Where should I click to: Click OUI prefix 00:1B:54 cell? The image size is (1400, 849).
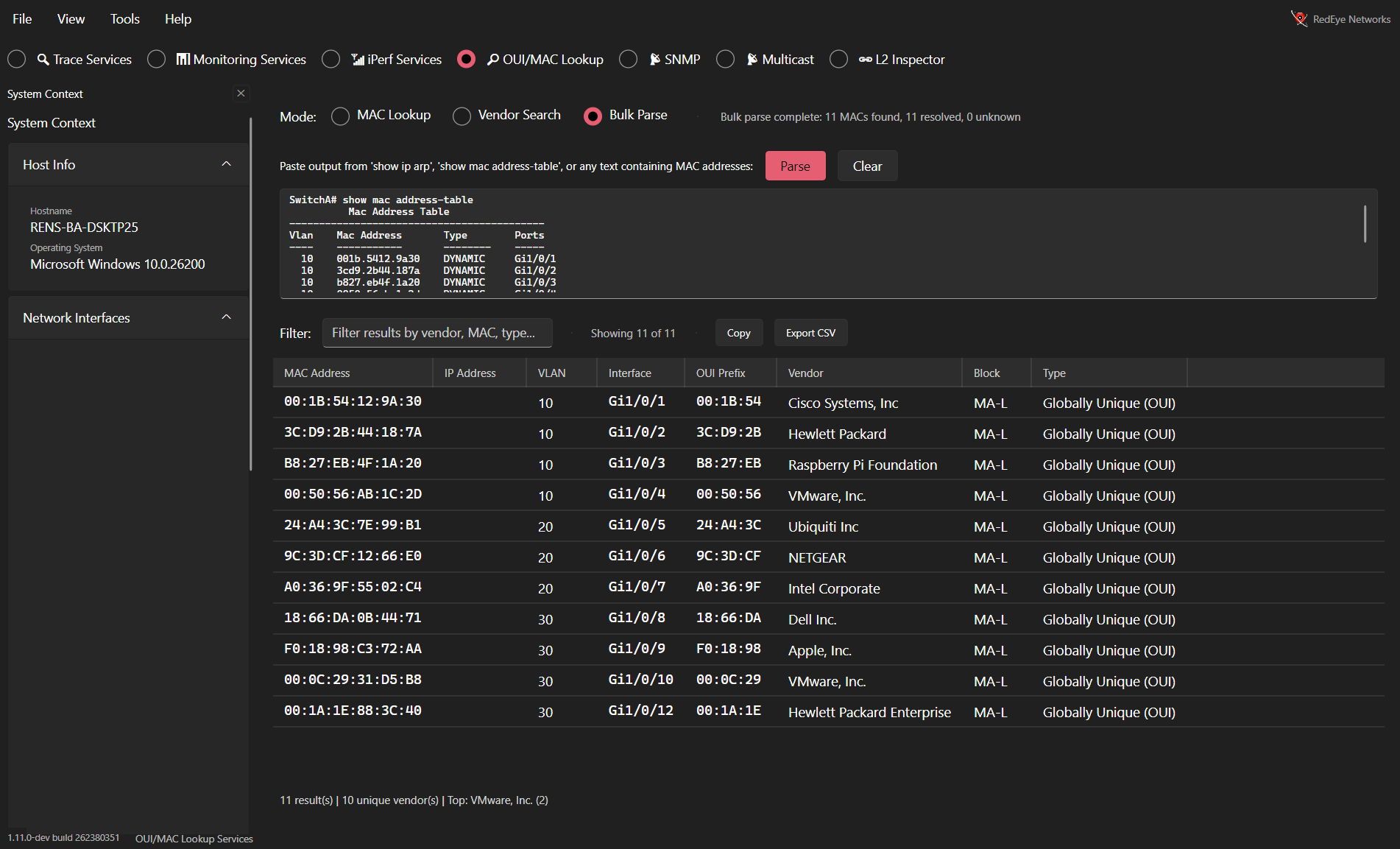[729, 401]
